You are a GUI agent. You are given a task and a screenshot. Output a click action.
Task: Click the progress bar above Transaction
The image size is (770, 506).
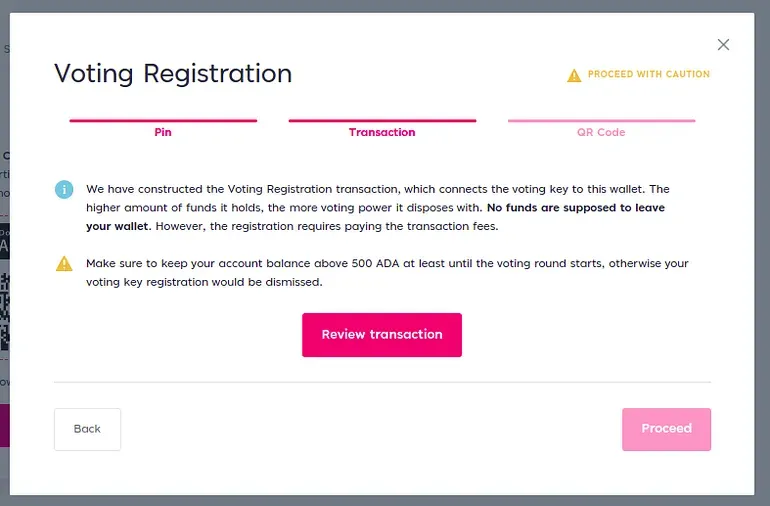[382, 120]
